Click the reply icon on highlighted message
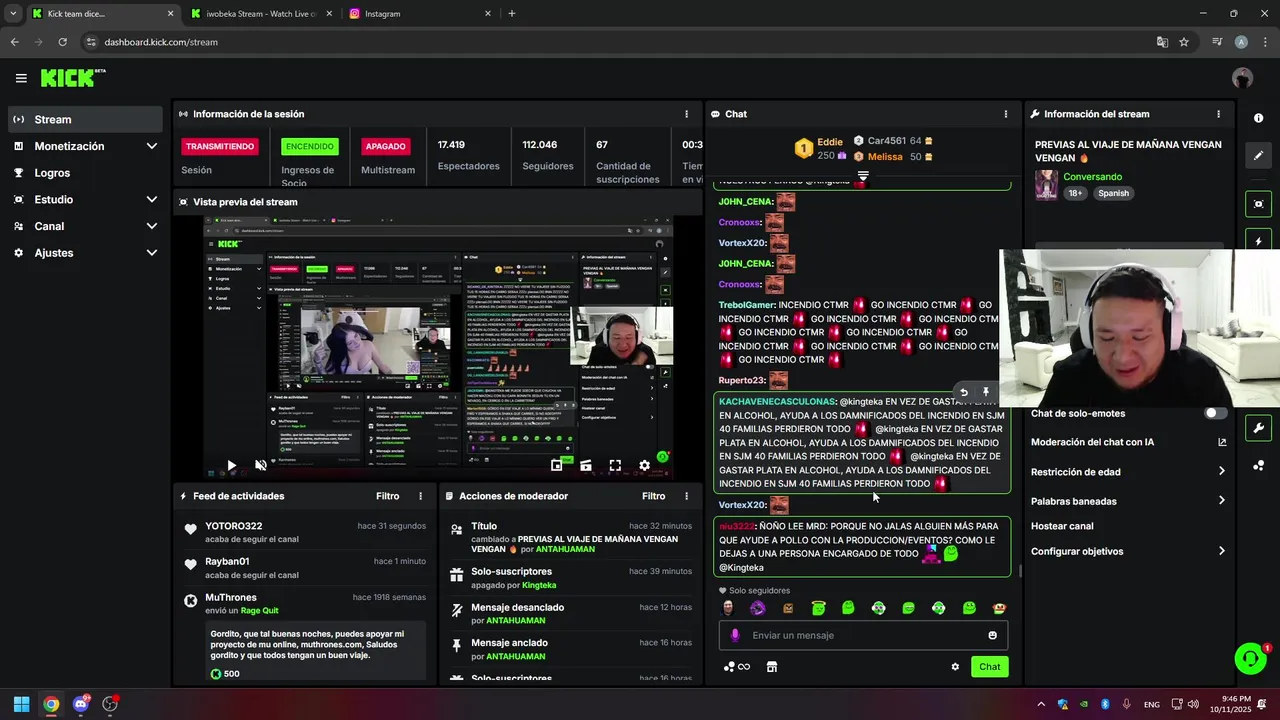Image resolution: width=1280 pixels, height=720 pixels. coord(963,393)
